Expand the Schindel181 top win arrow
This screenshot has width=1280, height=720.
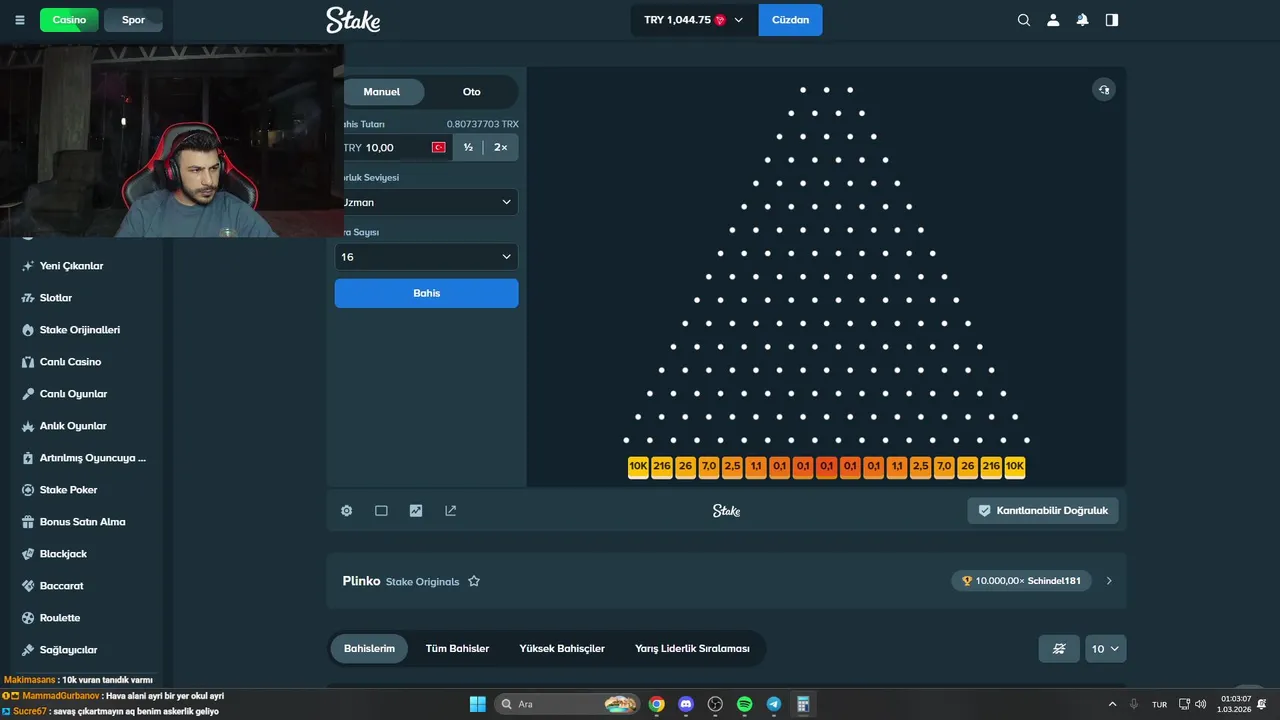pos(1109,581)
